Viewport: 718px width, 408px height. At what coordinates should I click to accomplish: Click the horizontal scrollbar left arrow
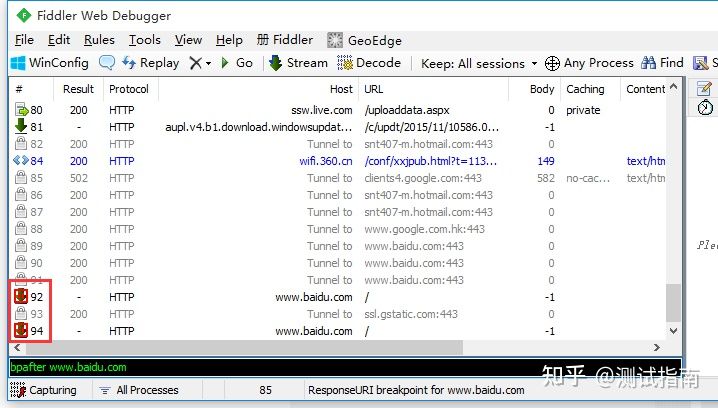[x=17, y=348]
